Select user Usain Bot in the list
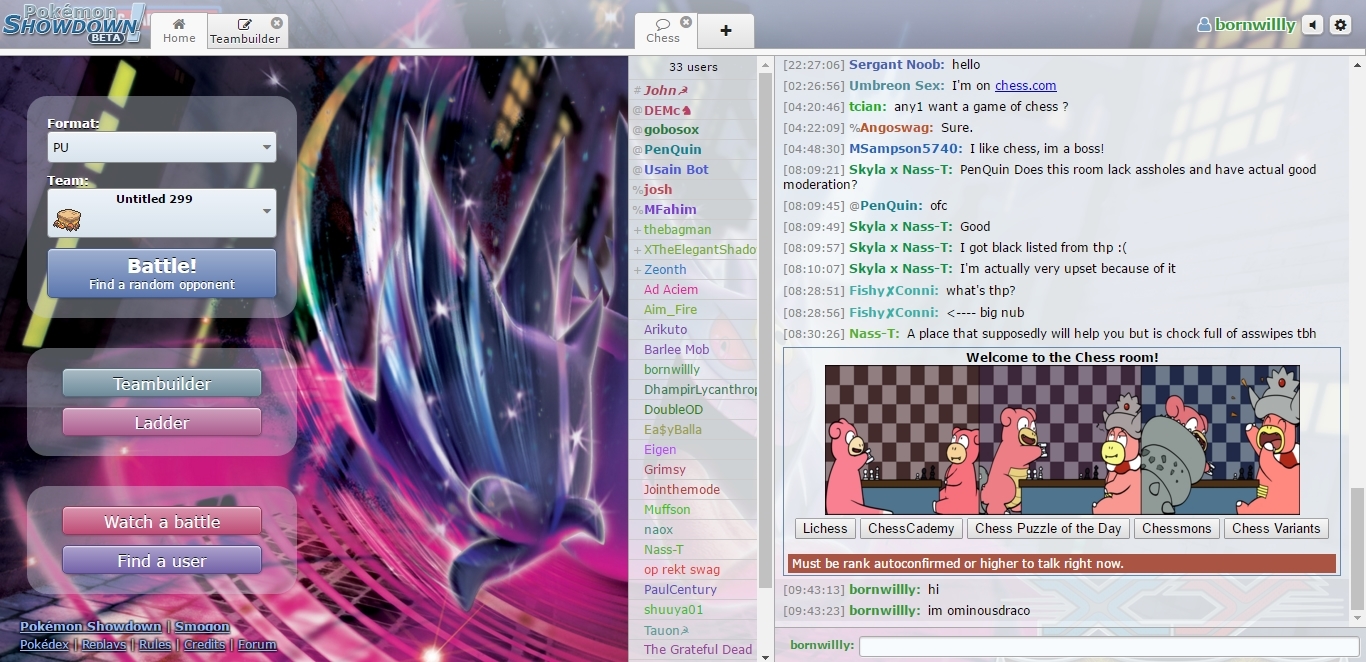The width and height of the screenshot is (1366, 662). coord(693,170)
